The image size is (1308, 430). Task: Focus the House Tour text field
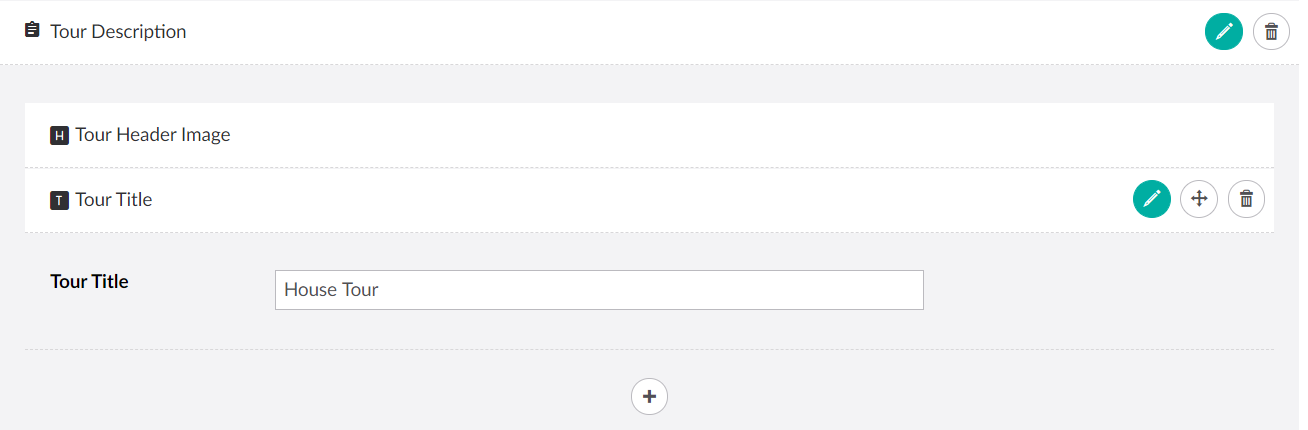[x=598, y=290]
